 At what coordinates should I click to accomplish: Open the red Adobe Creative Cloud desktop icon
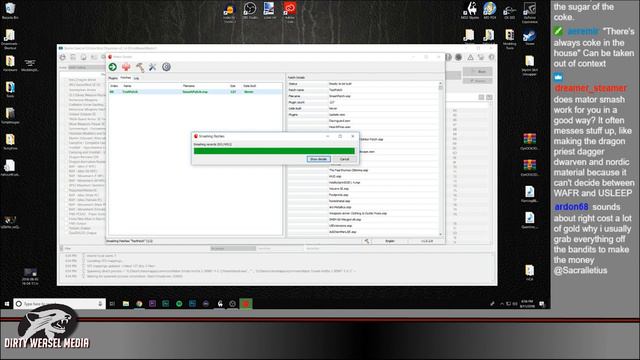click(290, 11)
